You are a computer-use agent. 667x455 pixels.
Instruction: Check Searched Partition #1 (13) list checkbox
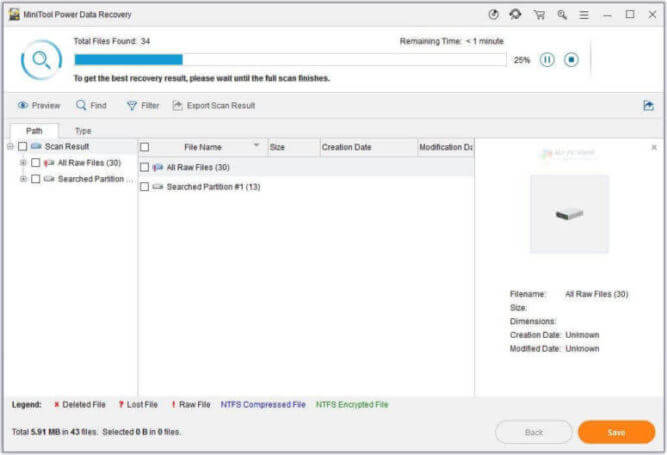pyautogui.click(x=145, y=187)
